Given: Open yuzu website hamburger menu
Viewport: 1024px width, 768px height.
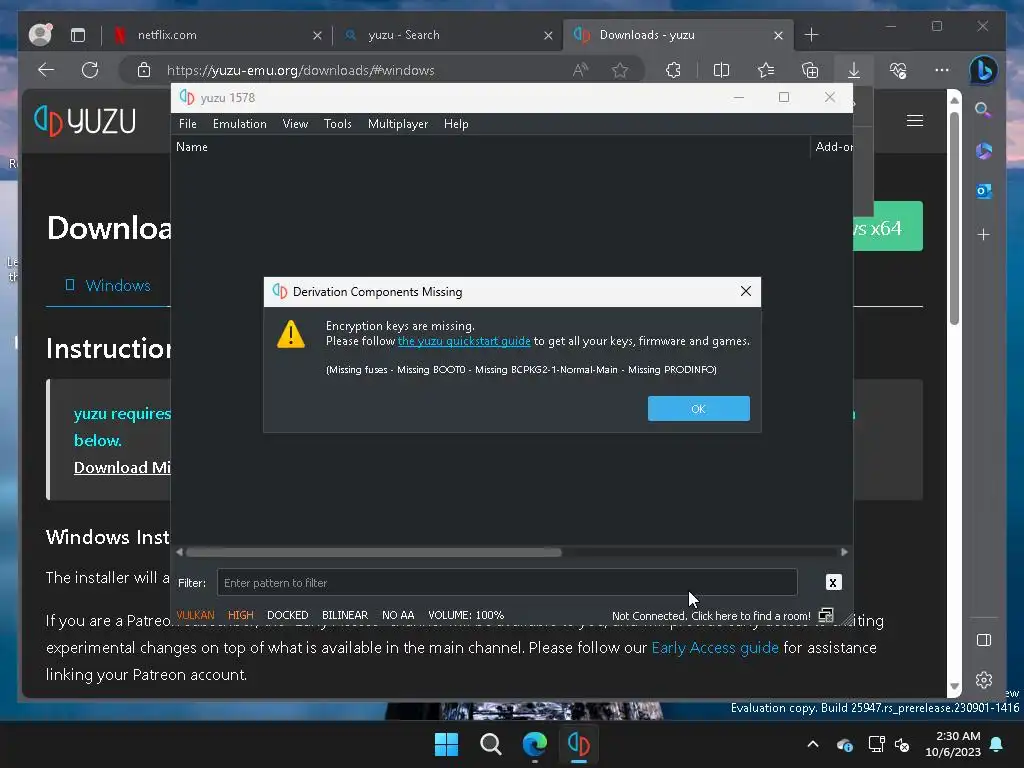Looking at the screenshot, I should coord(914,121).
